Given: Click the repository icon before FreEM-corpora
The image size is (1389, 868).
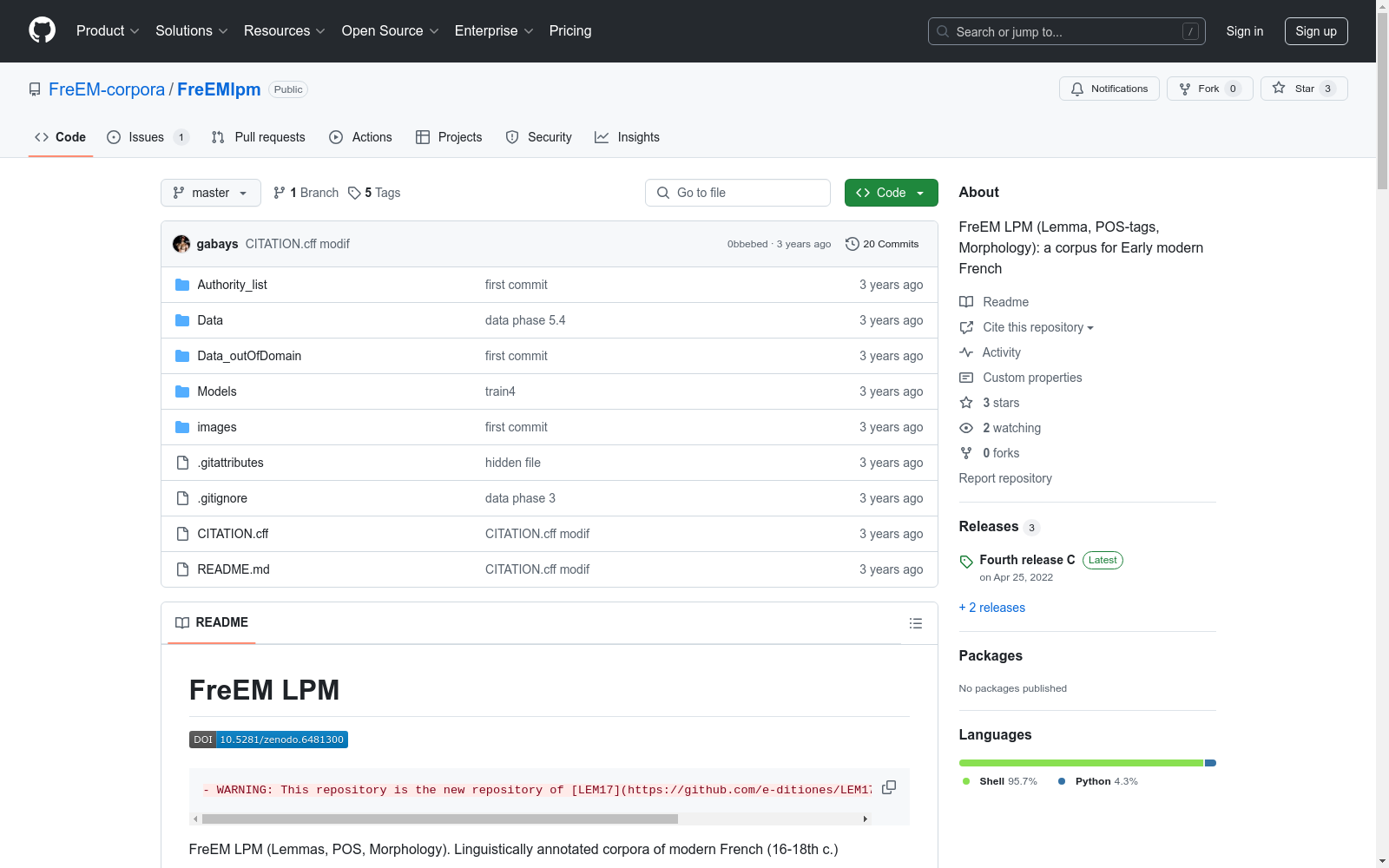Looking at the screenshot, I should click(x=35, y=89).
